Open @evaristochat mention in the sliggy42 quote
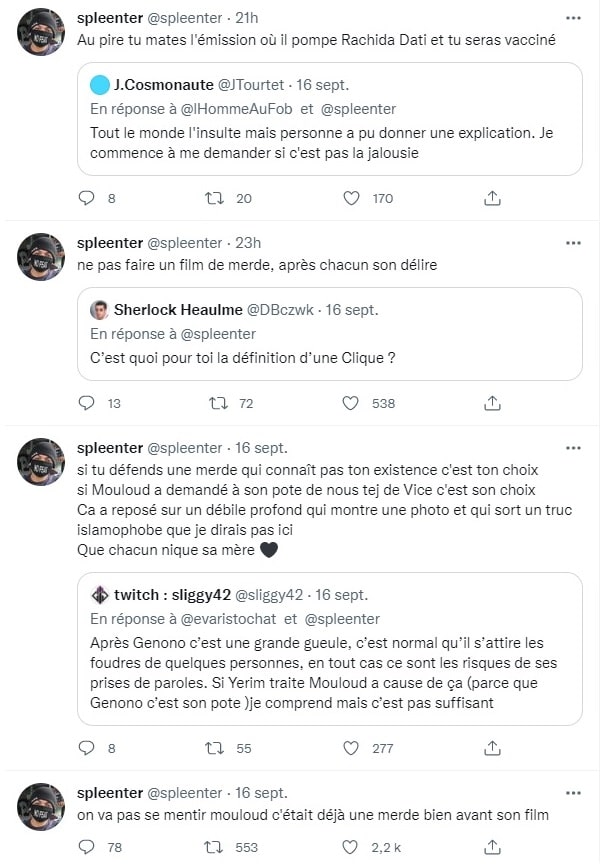 coord(228,619)
